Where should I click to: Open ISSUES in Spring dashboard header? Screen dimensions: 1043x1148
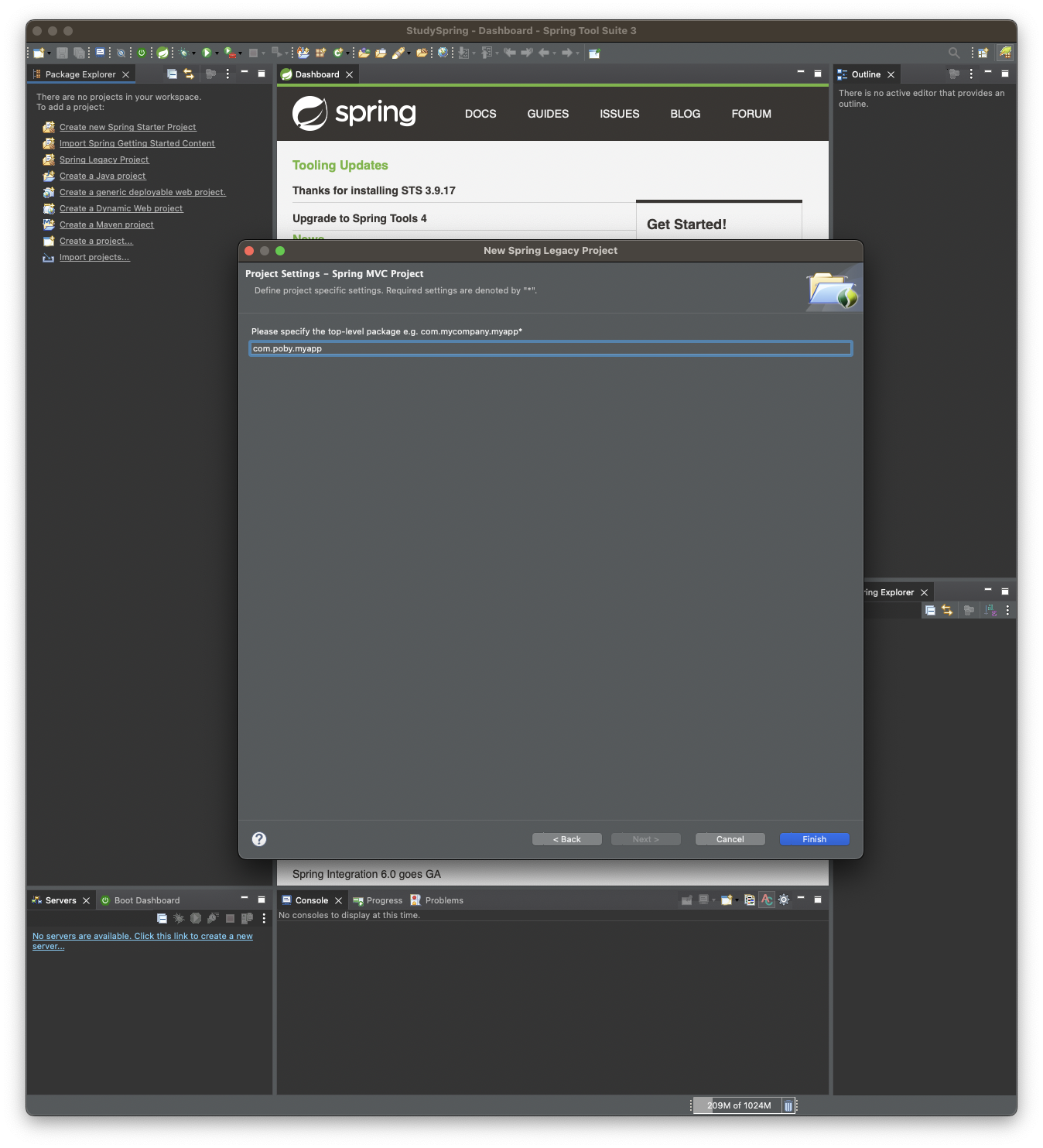pyautogui.click(x=620, y=114)
